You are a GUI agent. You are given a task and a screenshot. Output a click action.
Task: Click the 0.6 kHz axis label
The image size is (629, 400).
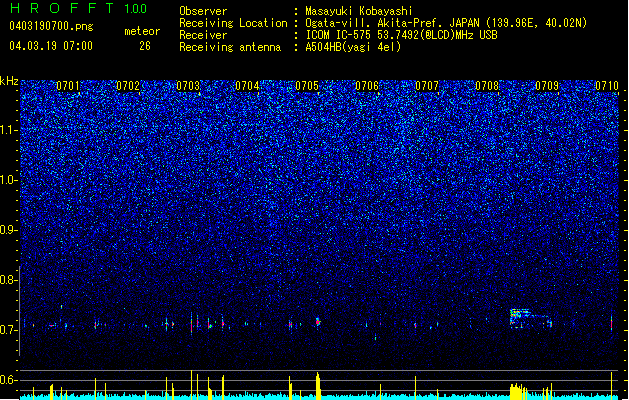pyautogui.click(x=9, y=380)
